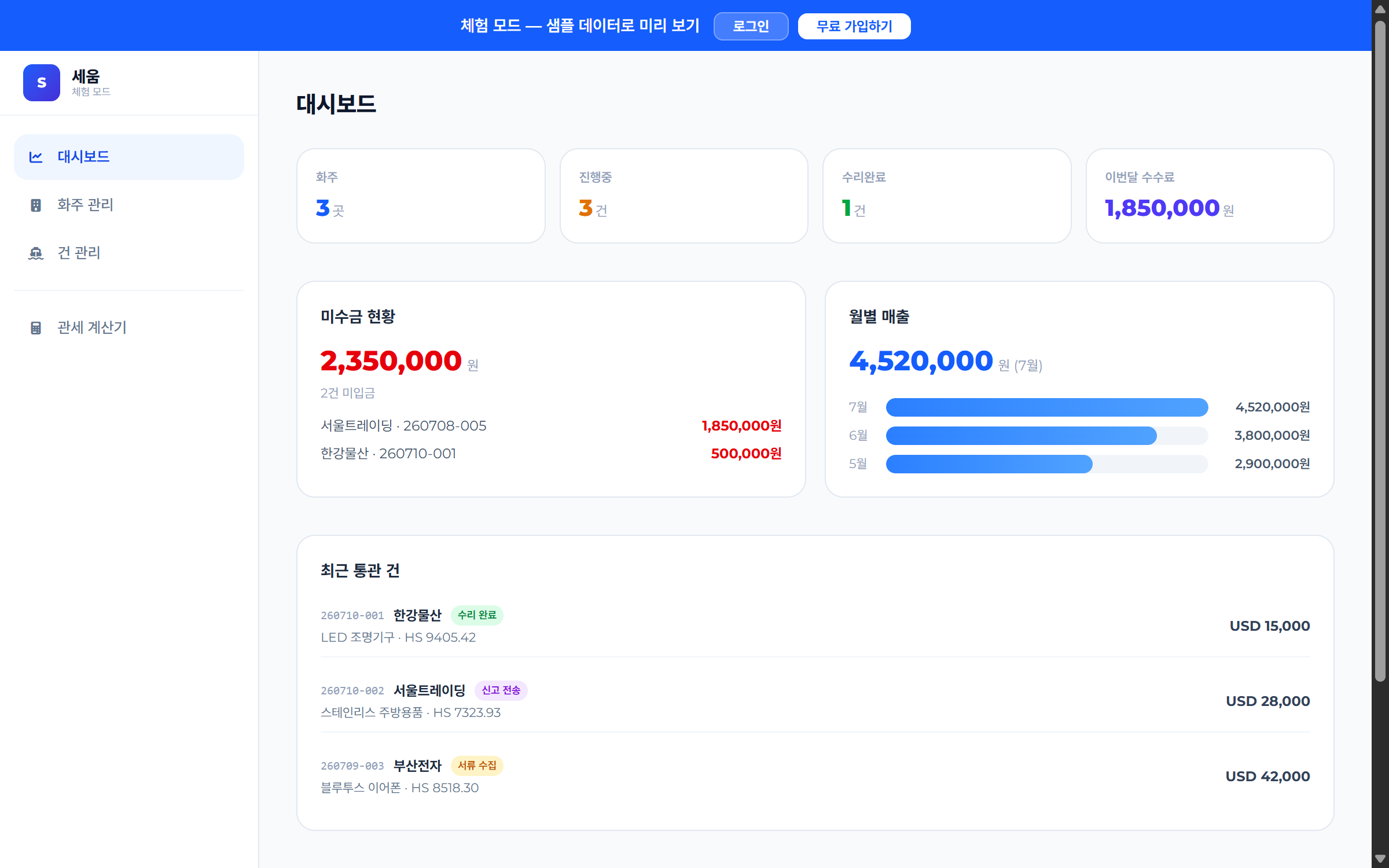
Task: Click 서울트레이딩 name in recent cases
Action: click(x=429, y=690)
